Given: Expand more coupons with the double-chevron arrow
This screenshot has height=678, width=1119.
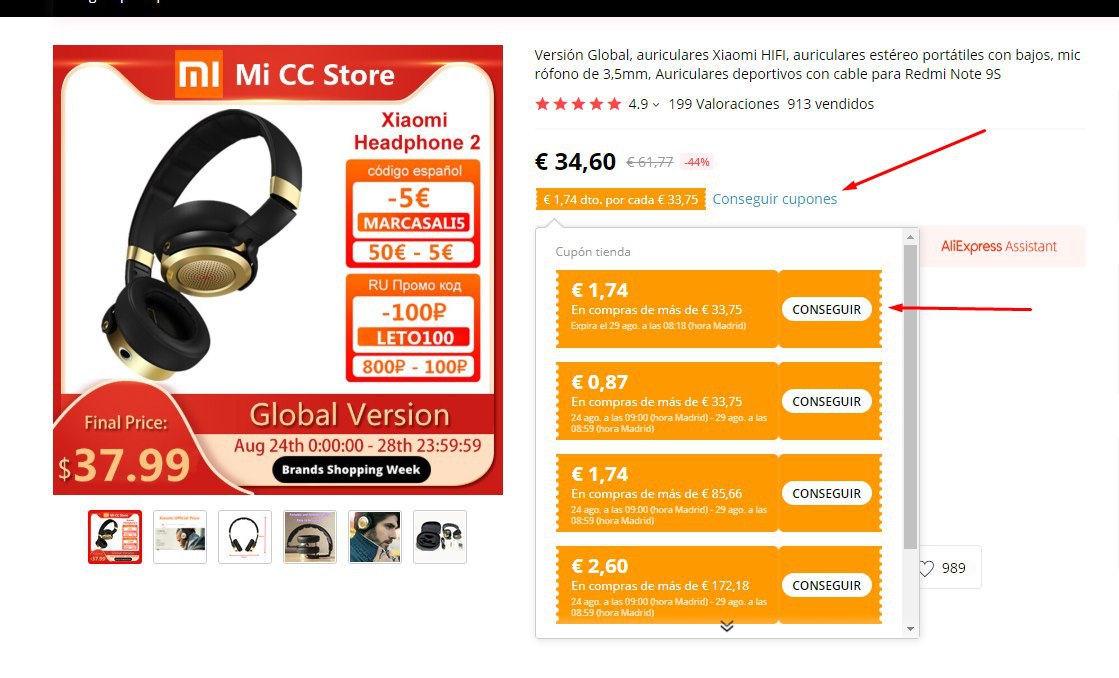Looking at the screenshot, I should click(726, 626).
